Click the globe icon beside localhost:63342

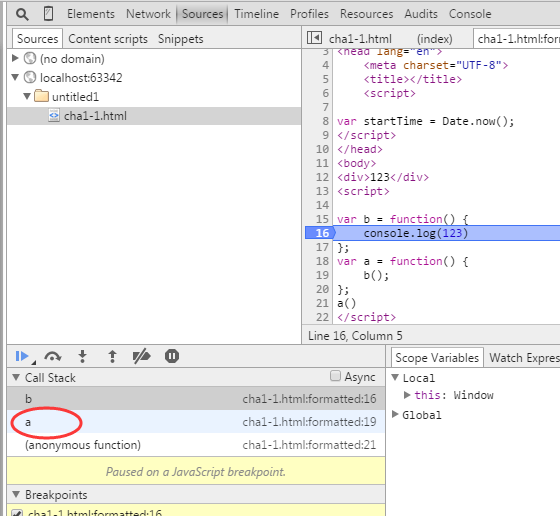[x=30, y=77]
